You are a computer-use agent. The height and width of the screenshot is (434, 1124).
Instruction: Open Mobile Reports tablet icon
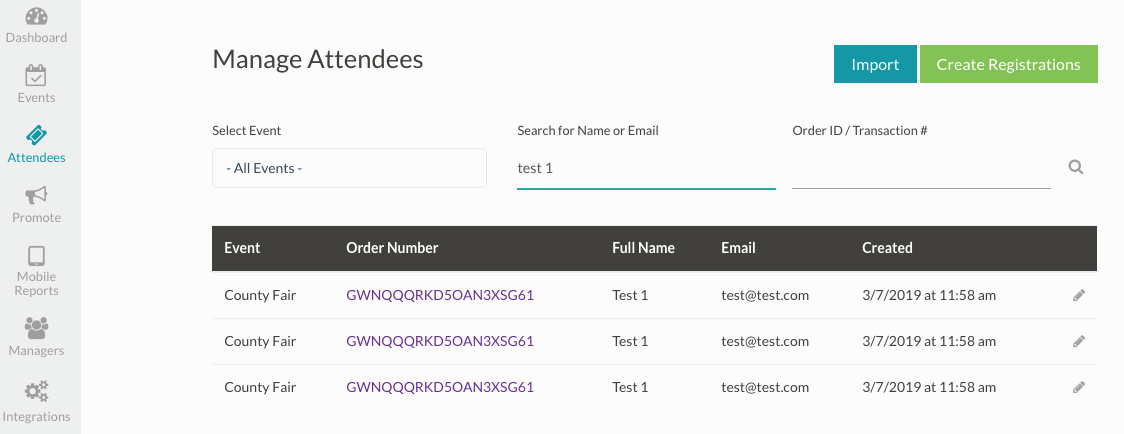[x=36, y=255]
